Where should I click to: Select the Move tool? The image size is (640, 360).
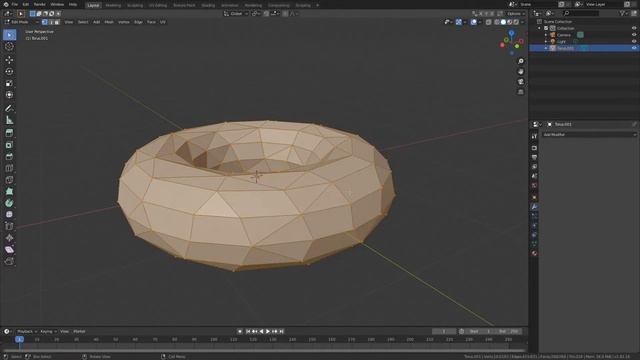tap(9, 60)
